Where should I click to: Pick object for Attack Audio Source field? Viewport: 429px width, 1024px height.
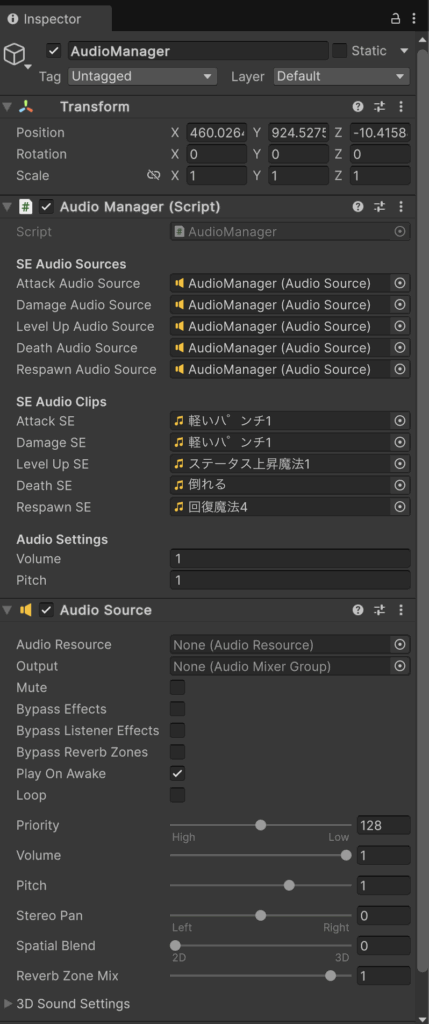[x=400, y=283]
